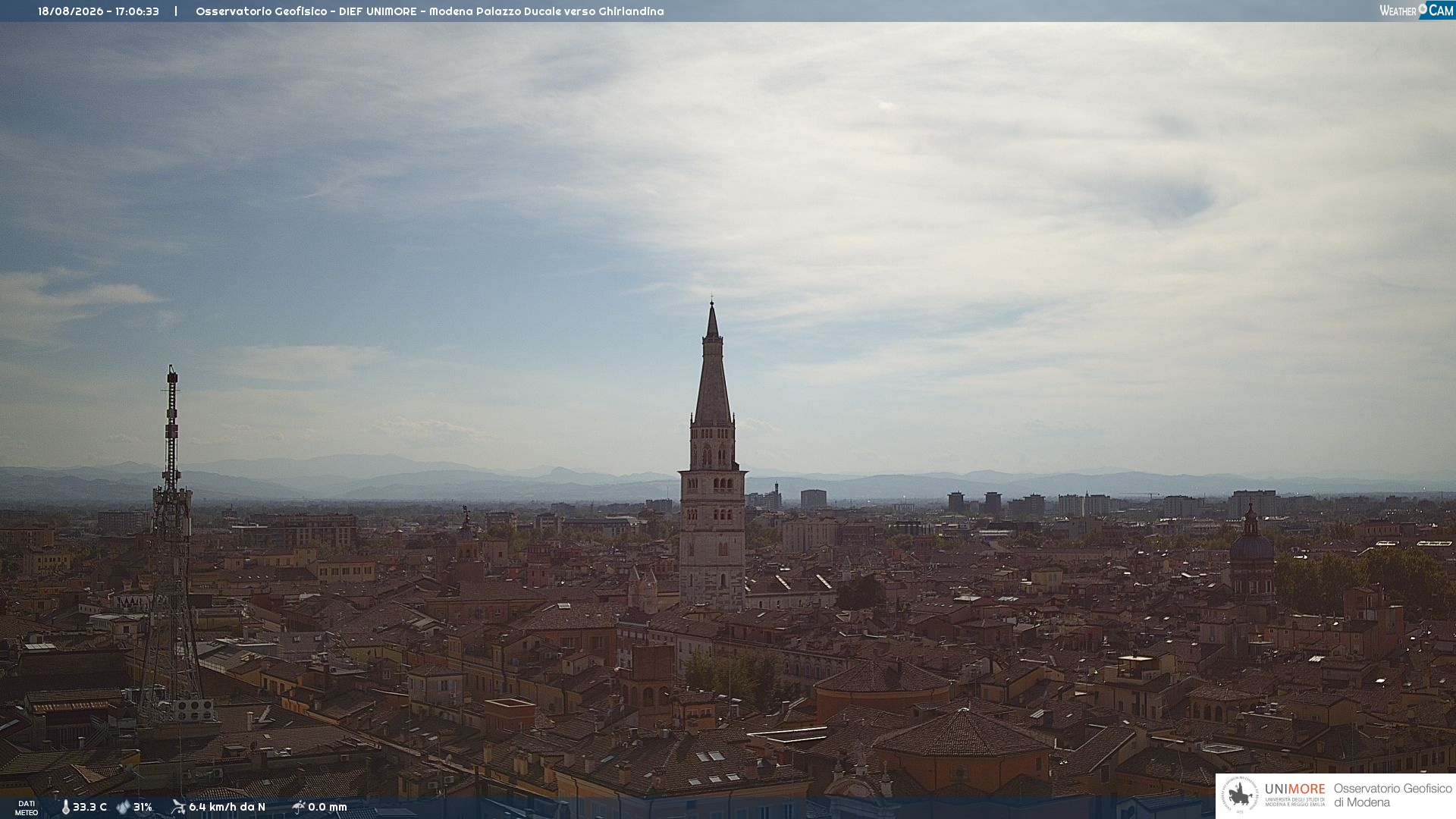Screen dimensions: 1456x819
Task: Click the rain umbrella precipitation icon
Action: pos(298,807)
